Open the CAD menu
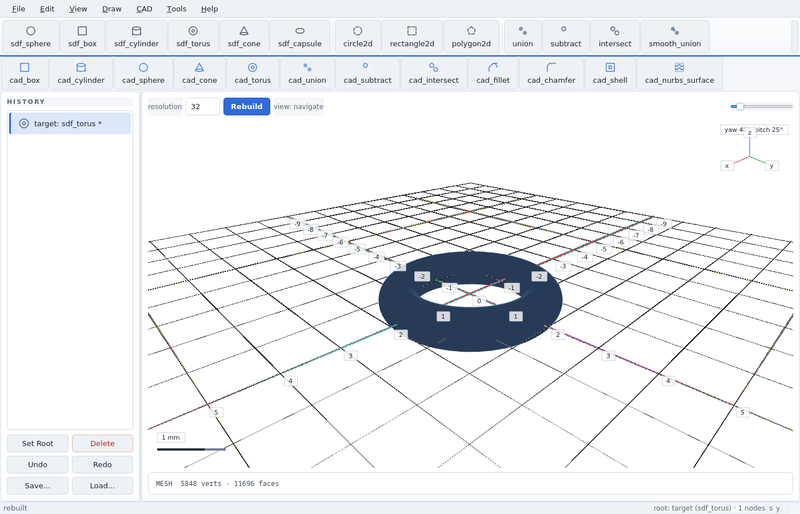Image resolution: width=800 pixels, height=514 pixels. click(x=144, y=9)
